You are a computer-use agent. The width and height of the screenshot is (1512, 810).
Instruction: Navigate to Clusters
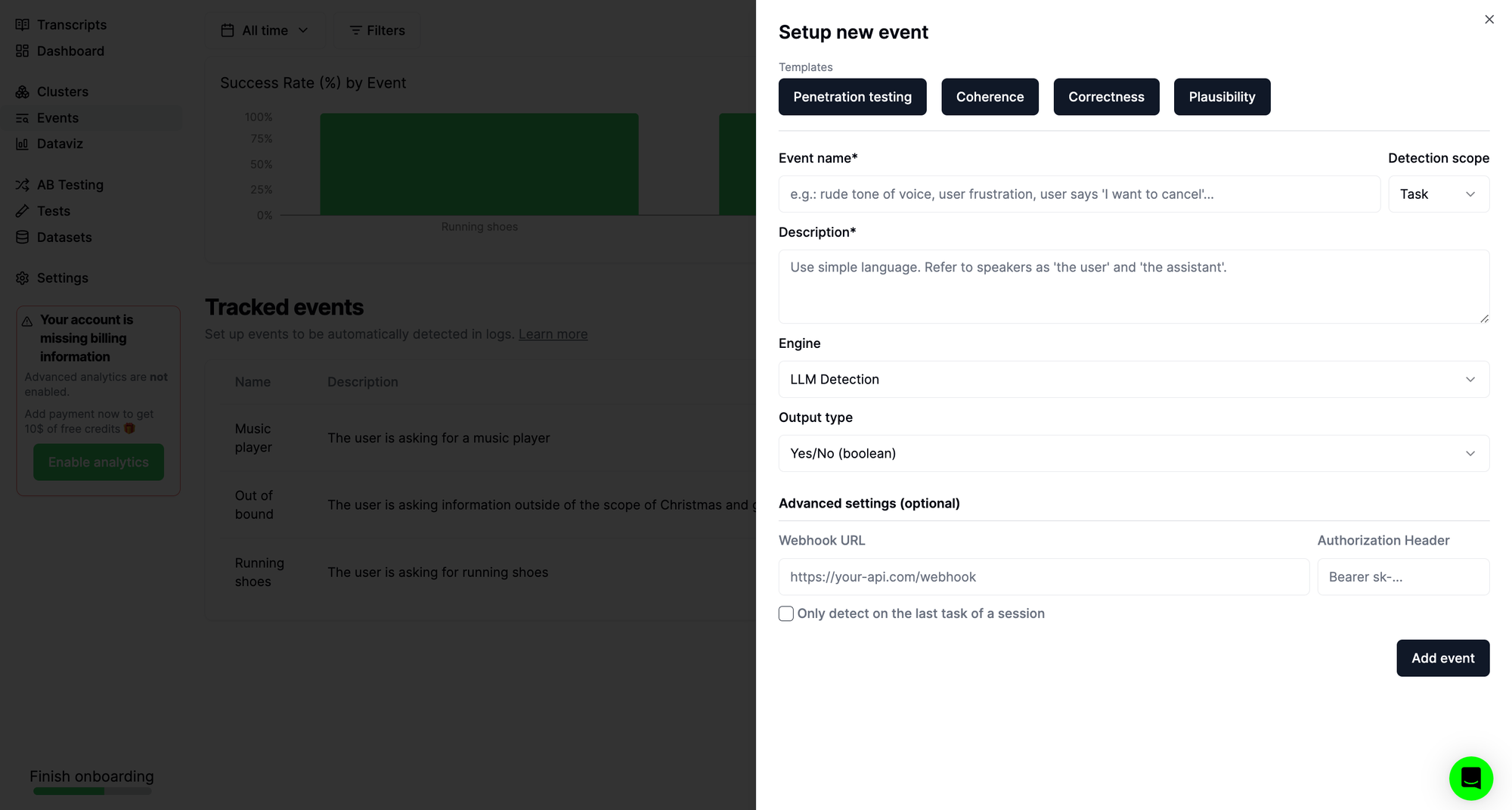63,92
